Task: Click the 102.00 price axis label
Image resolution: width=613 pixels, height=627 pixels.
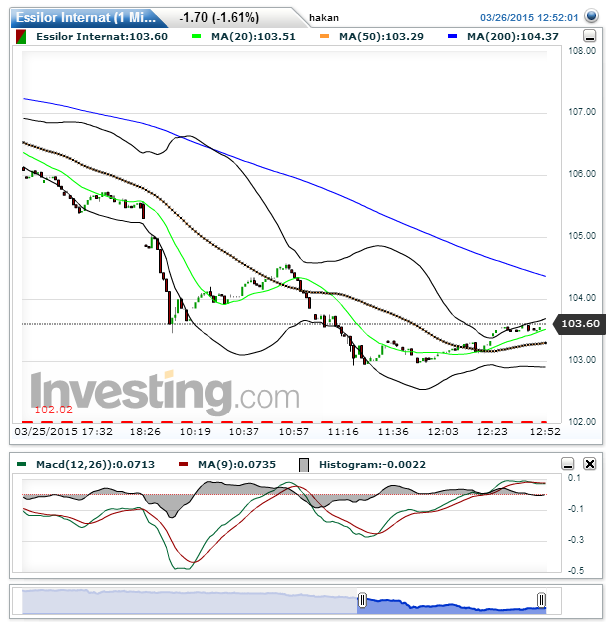Action: pos(582,422)
